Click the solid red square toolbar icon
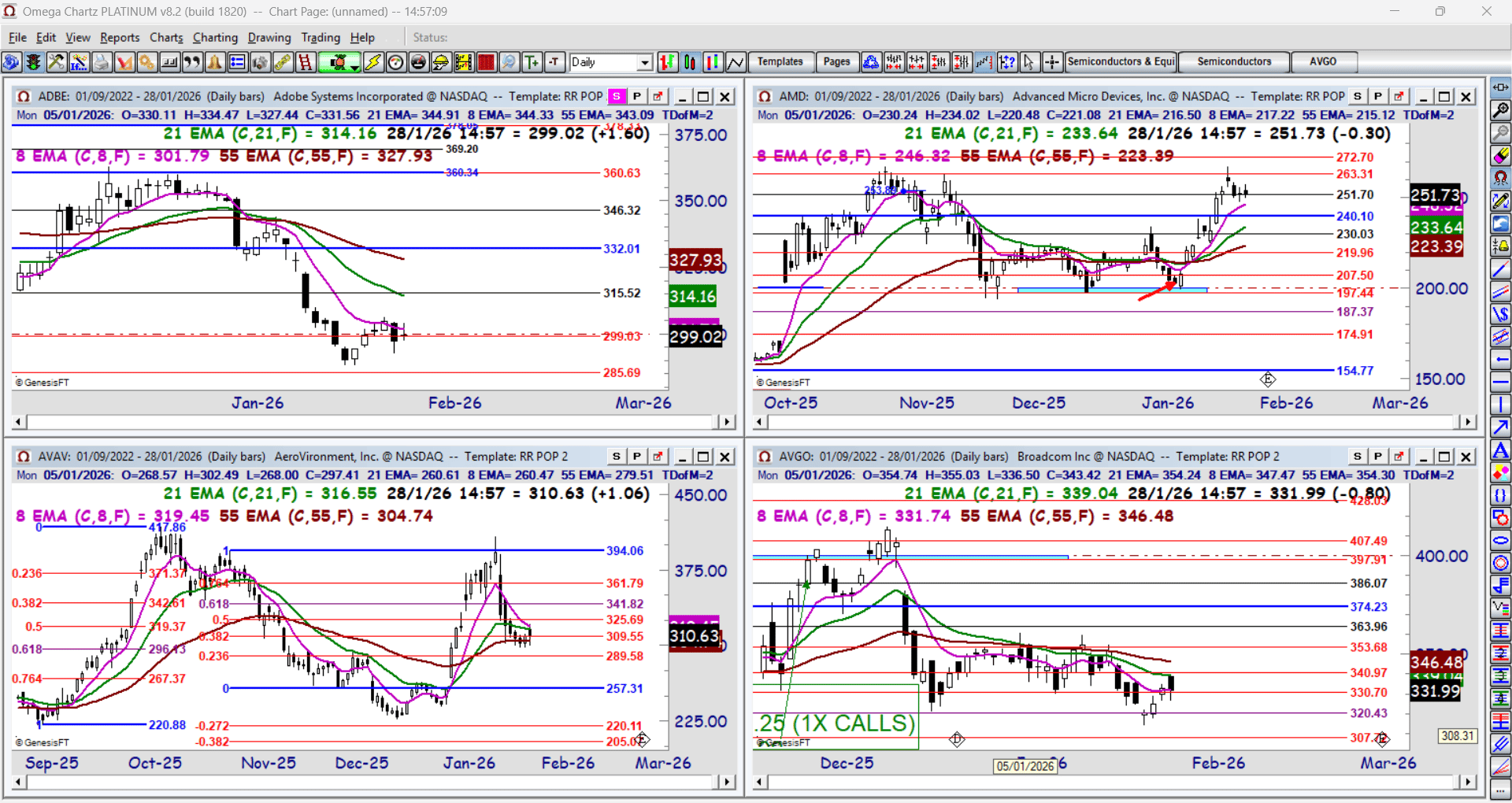 pos(487,62)
